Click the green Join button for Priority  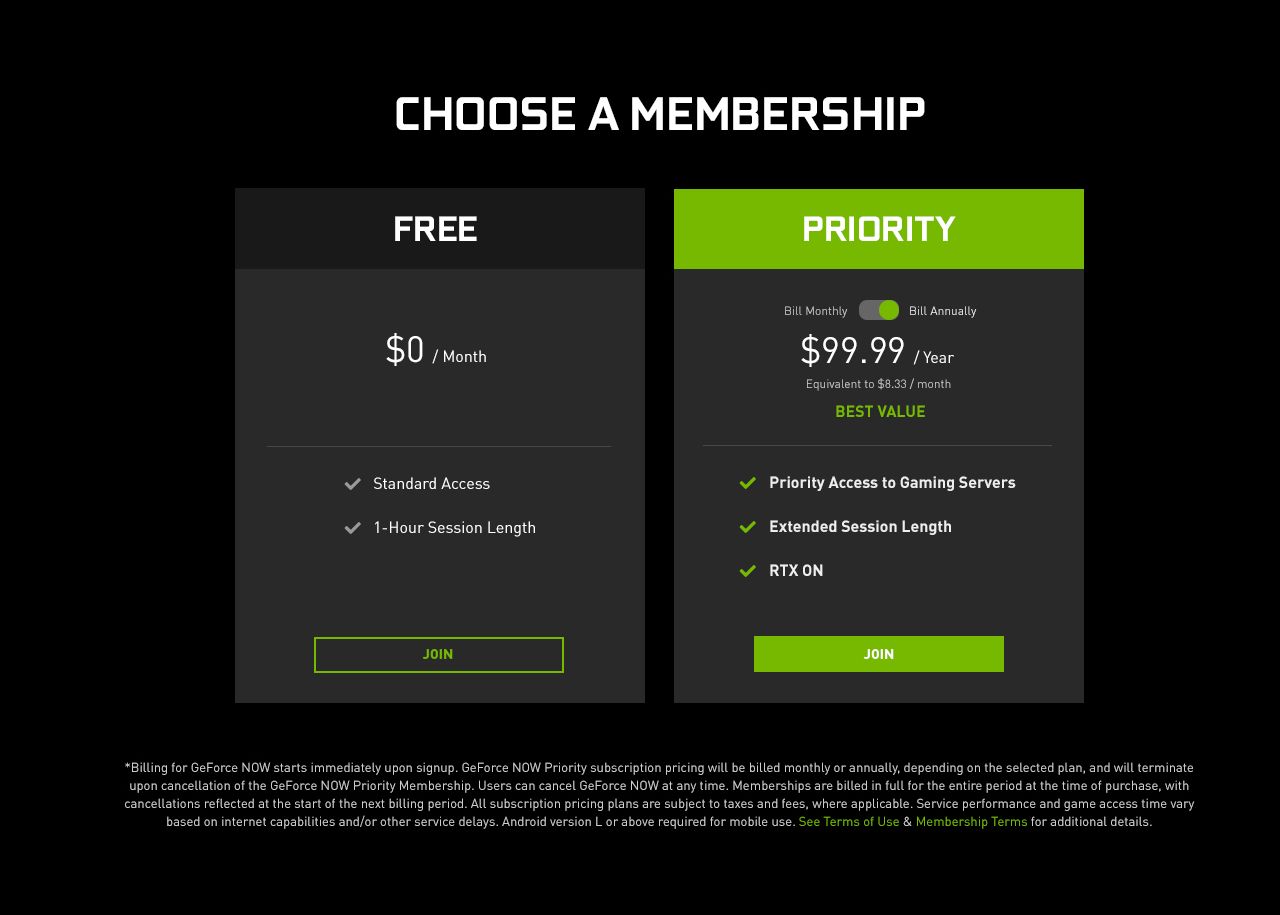coord(878,654)
